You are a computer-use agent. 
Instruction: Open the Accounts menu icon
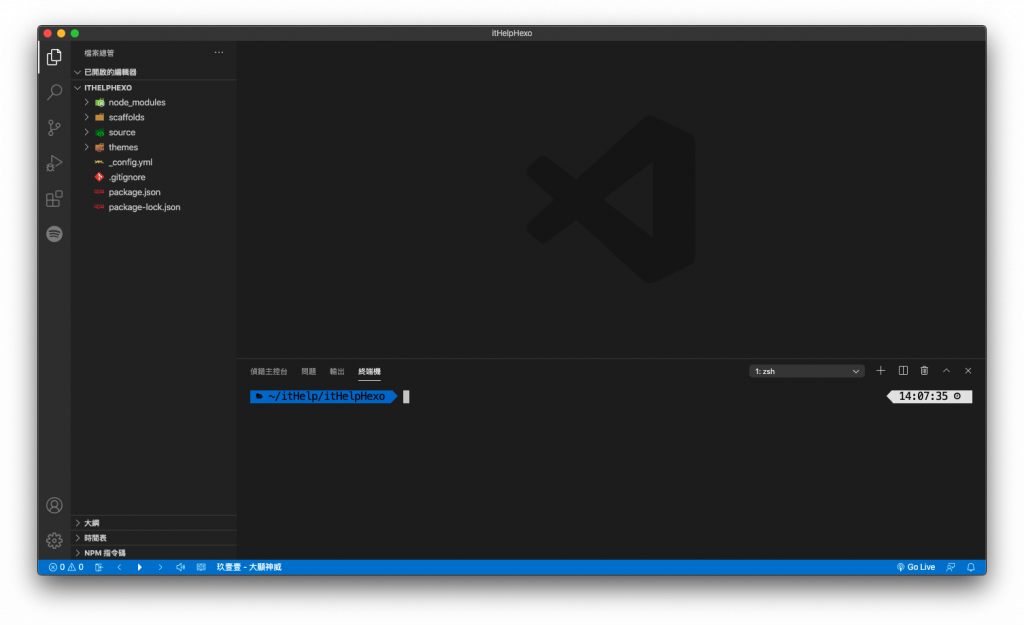pos(54,505)
